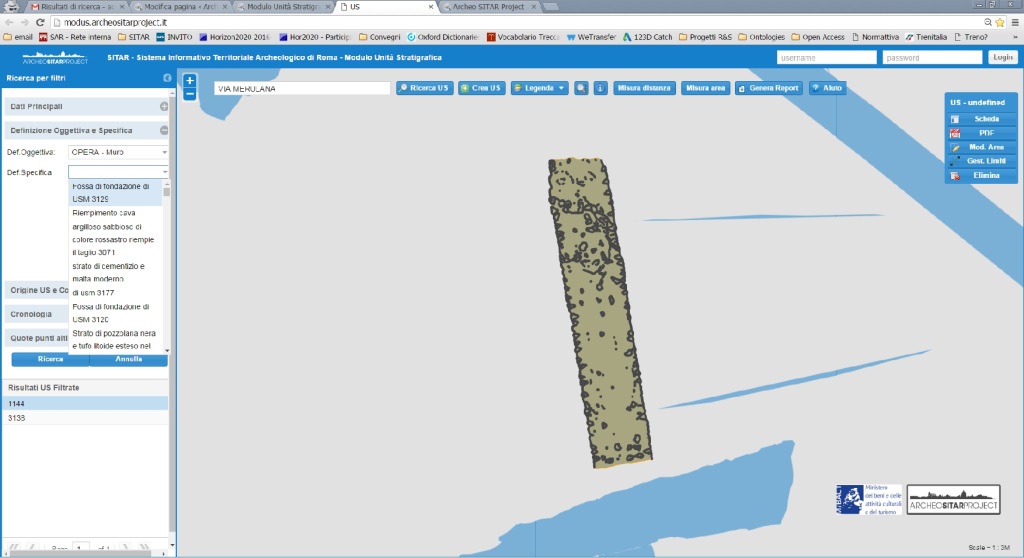The height and width of the screenshot is (558, 1024).
Task: Select 'strato di cementizio e malta moderno' option
Action: click(x=115, y=272)
